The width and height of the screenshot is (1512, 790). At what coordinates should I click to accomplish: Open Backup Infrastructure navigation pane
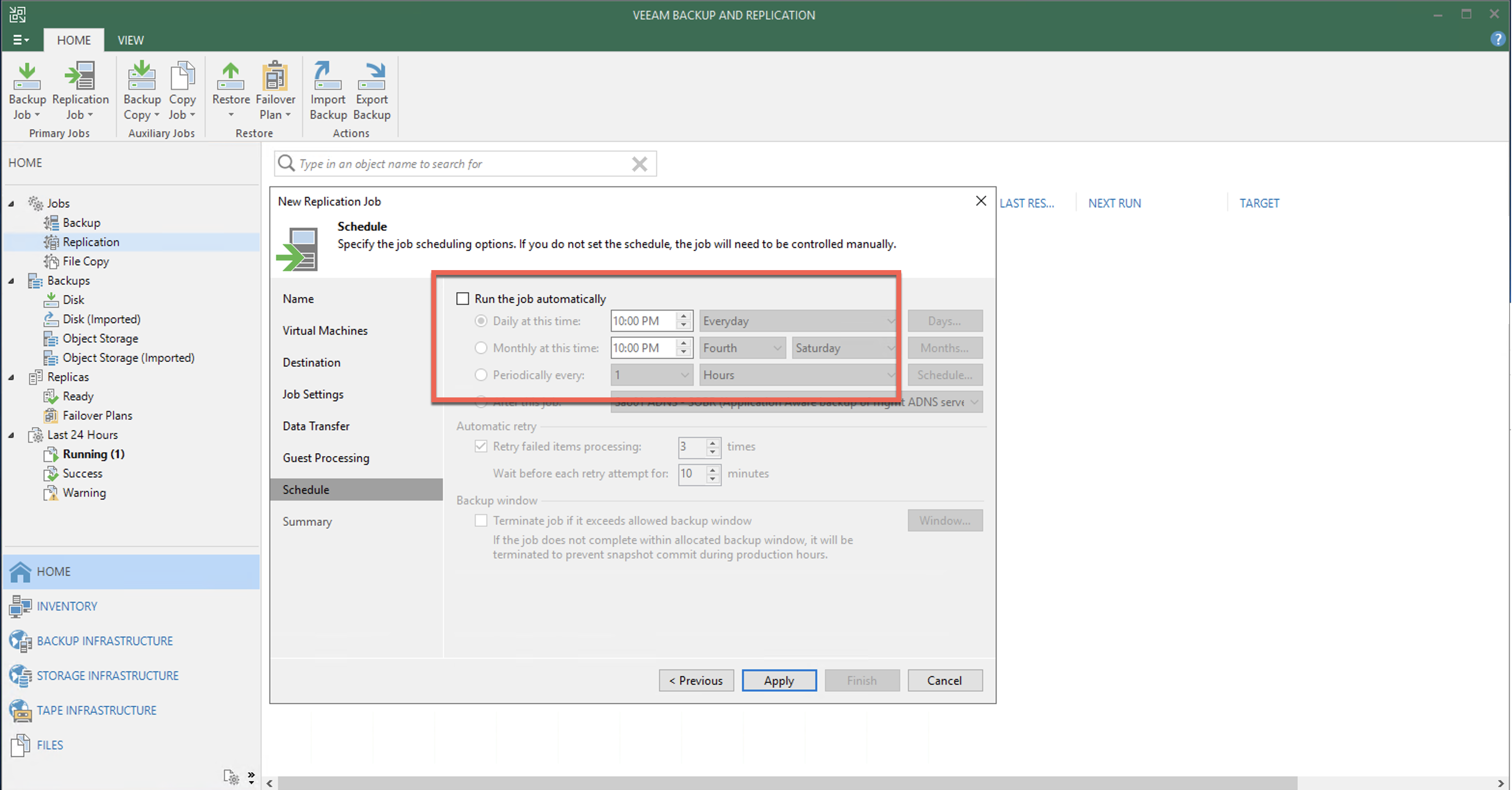click(x=105, y=641)
